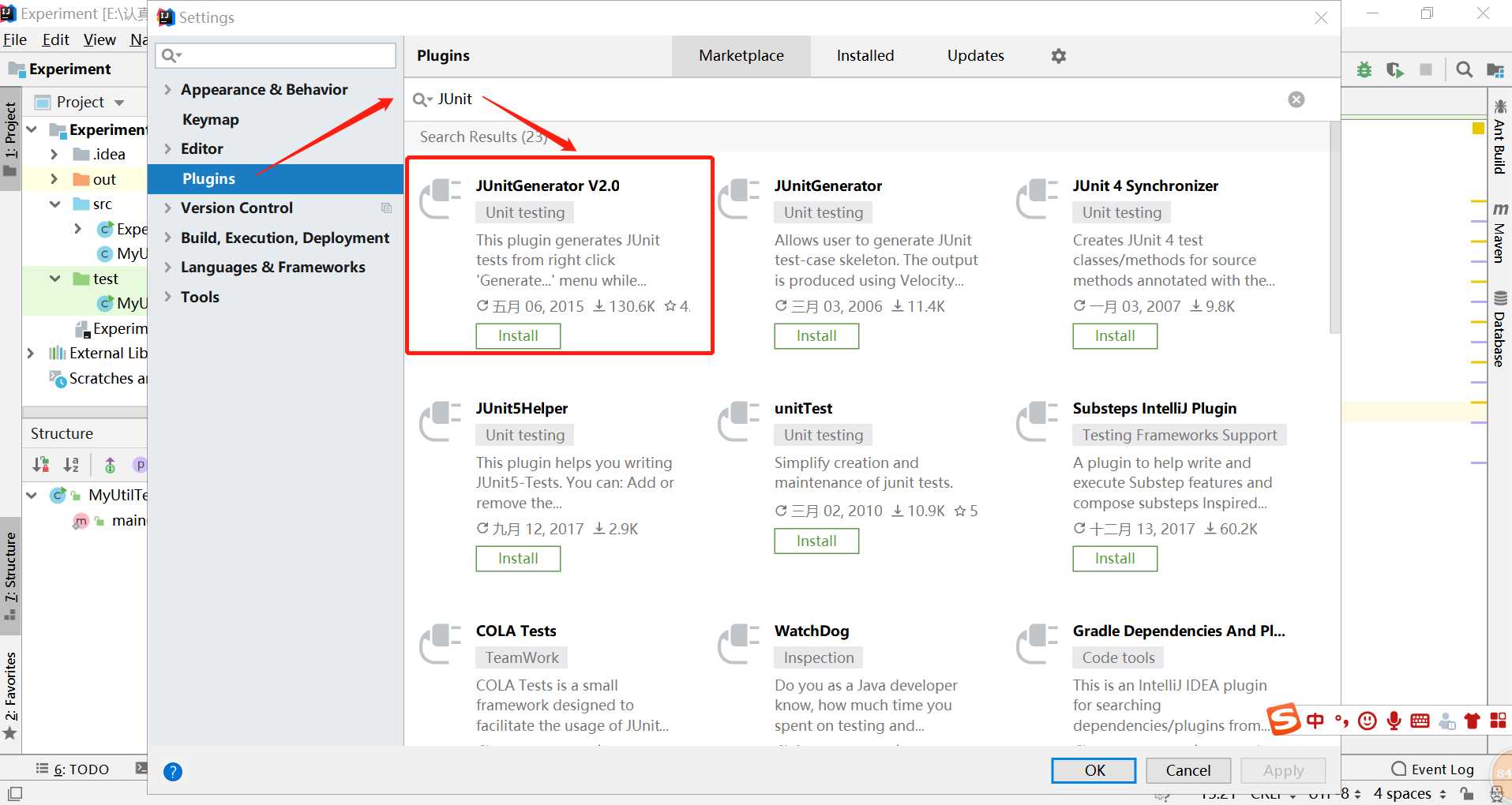
Task: Click Sogou input method S icon
Action: [x=1284, y=719]
